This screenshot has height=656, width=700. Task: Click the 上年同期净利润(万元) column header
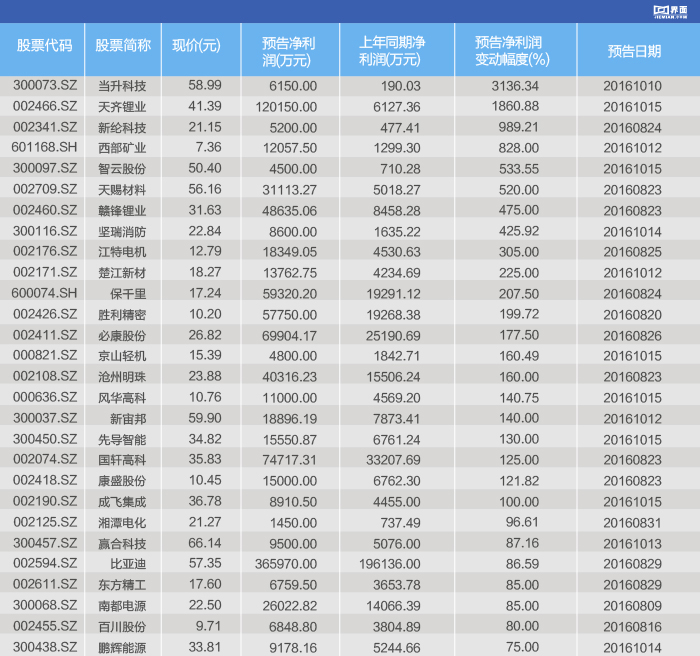[x=392, y=51]
